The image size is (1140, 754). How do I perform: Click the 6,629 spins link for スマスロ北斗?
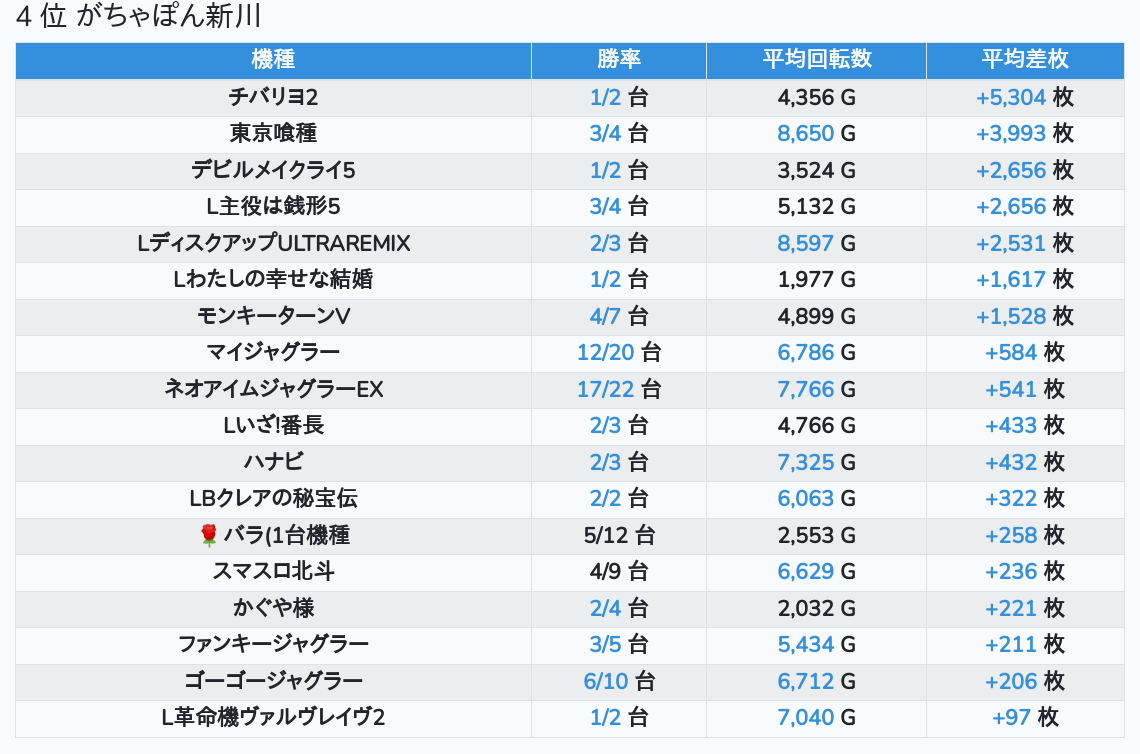pos(806,572)
